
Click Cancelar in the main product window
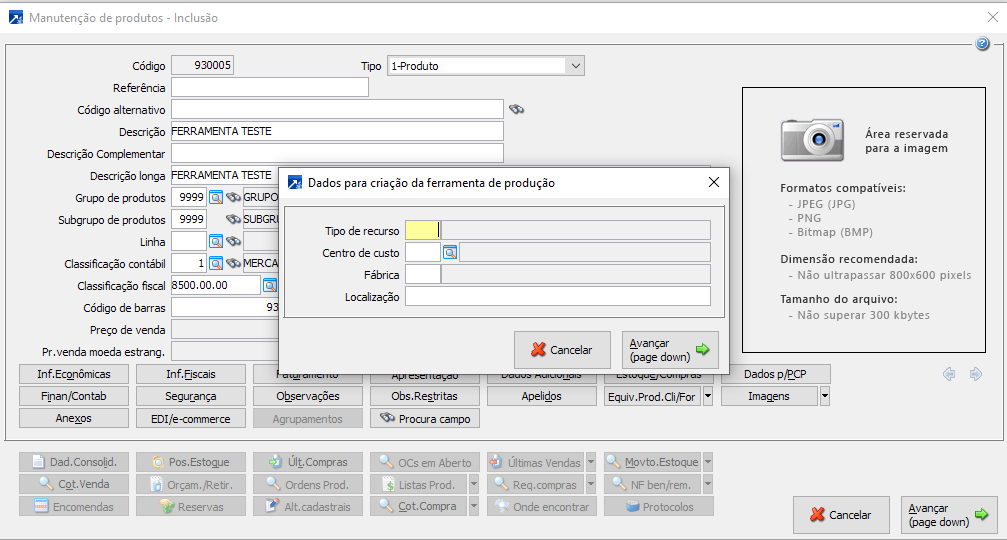pos(841,515)
